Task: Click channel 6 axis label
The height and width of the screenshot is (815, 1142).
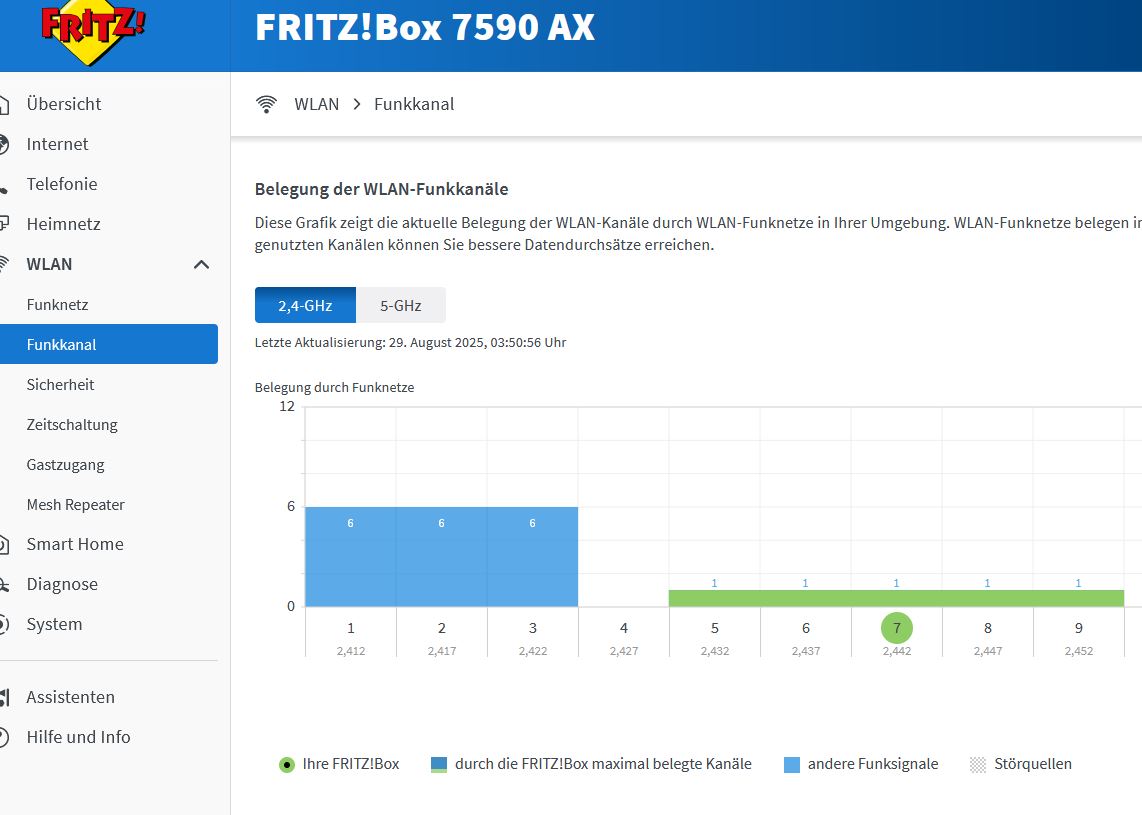Action: 806,628
